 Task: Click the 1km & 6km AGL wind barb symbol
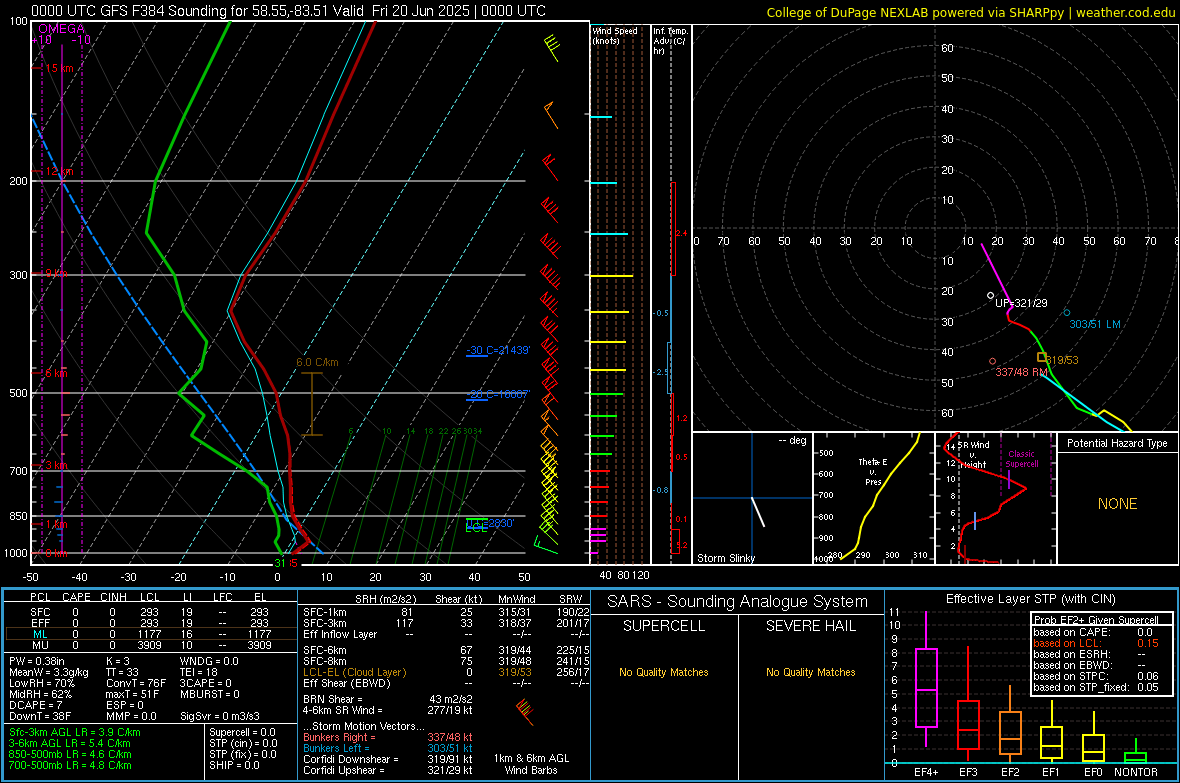[x=525, y=711]
